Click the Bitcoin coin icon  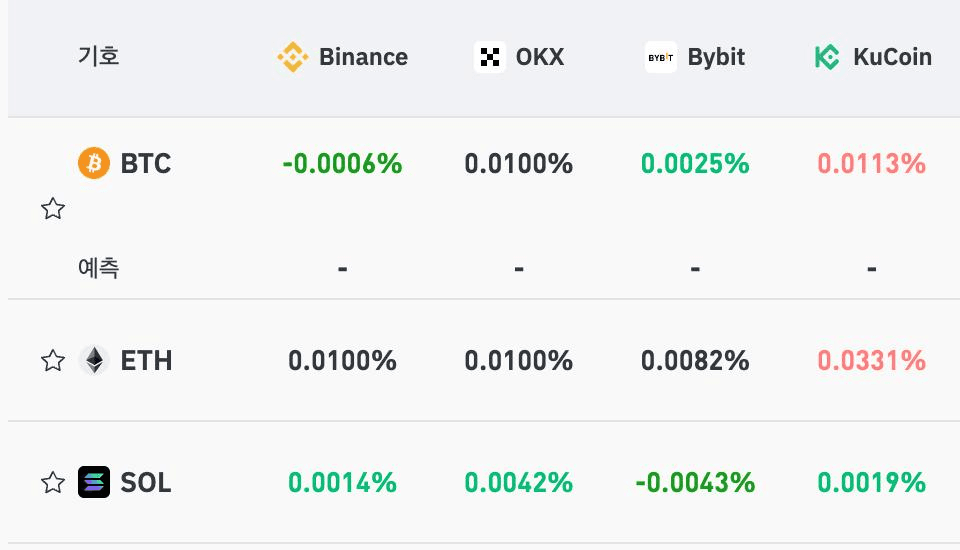click(94, 163)
